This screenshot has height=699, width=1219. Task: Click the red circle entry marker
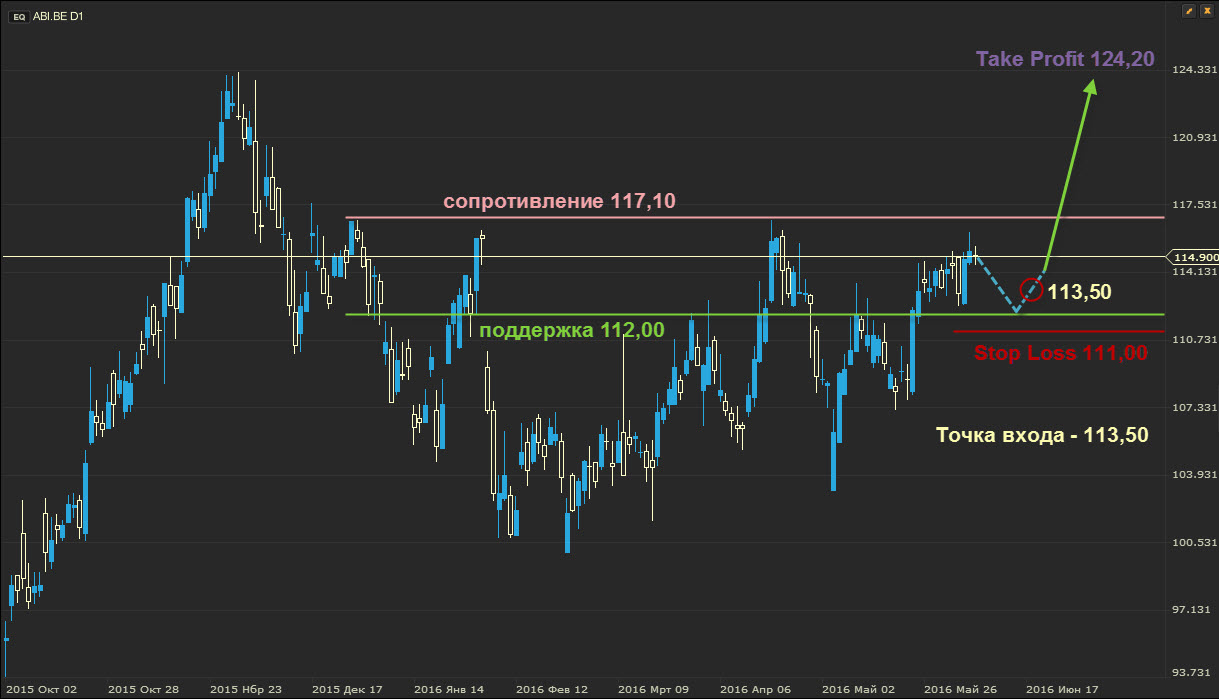1031,290
